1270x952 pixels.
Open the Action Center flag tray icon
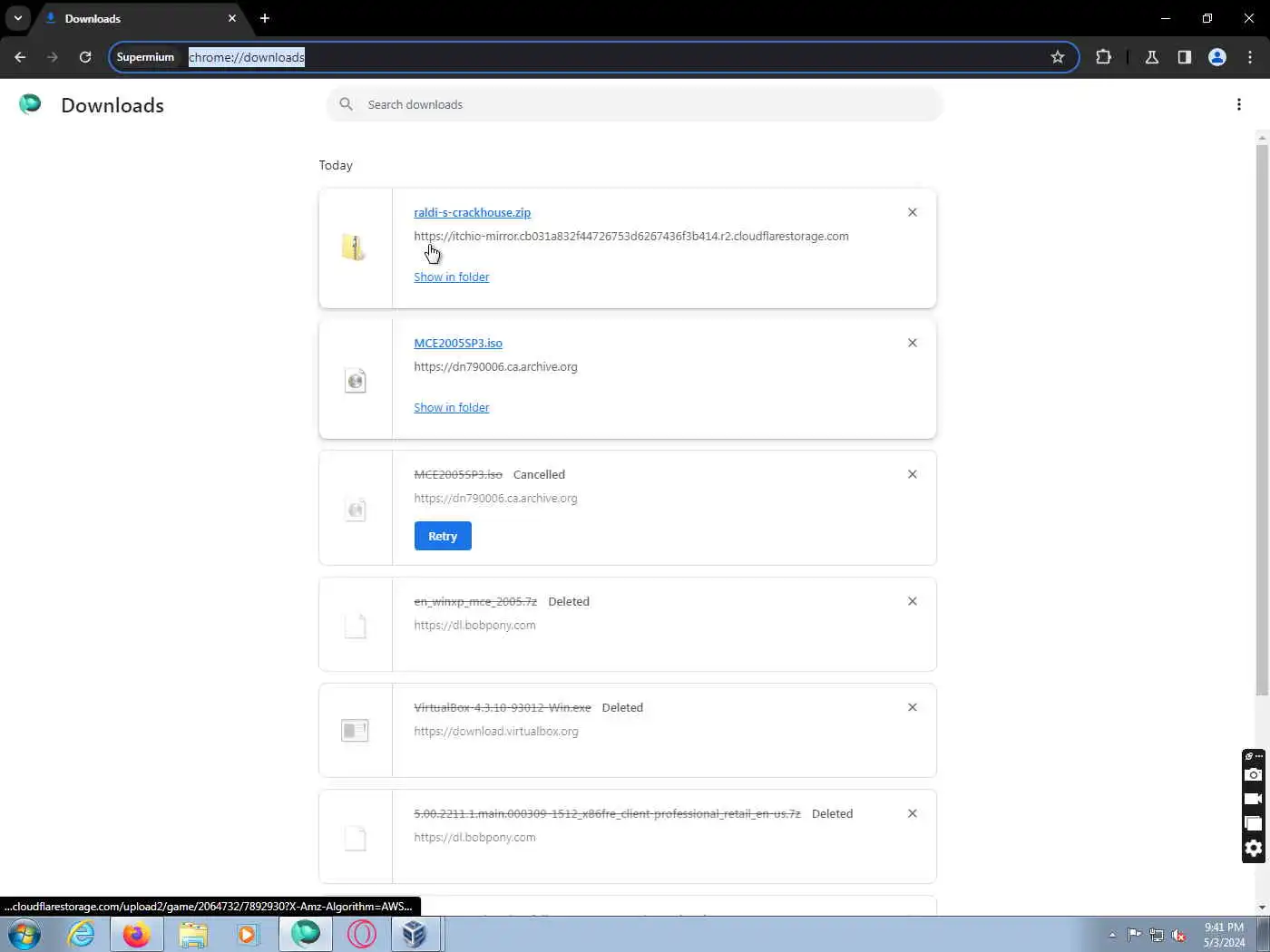1134,935
